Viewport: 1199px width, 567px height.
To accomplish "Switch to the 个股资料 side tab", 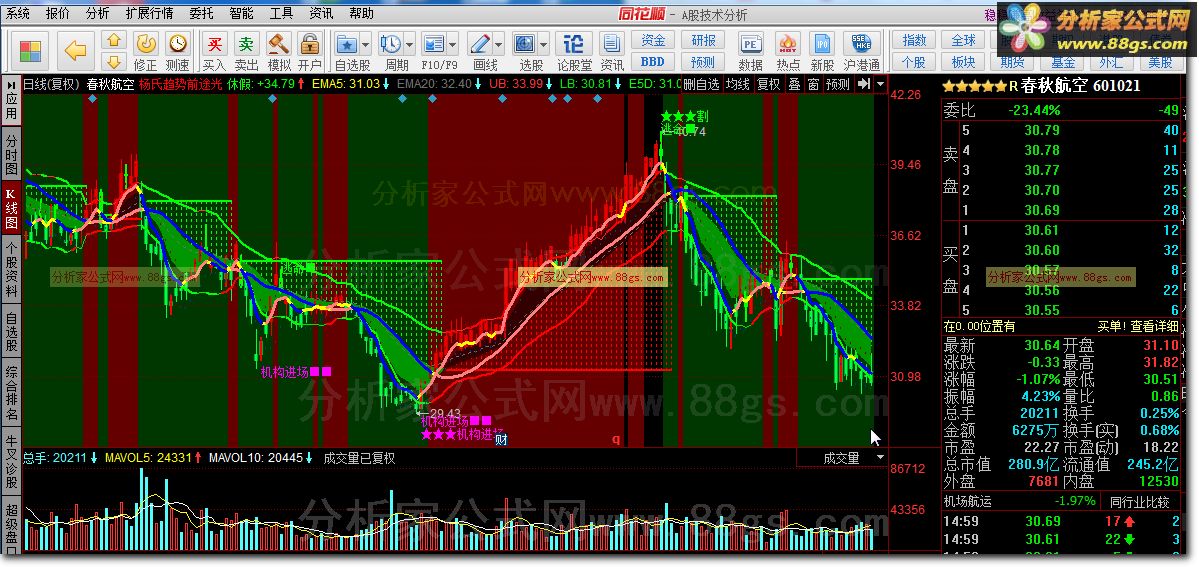I will [11, 270].
